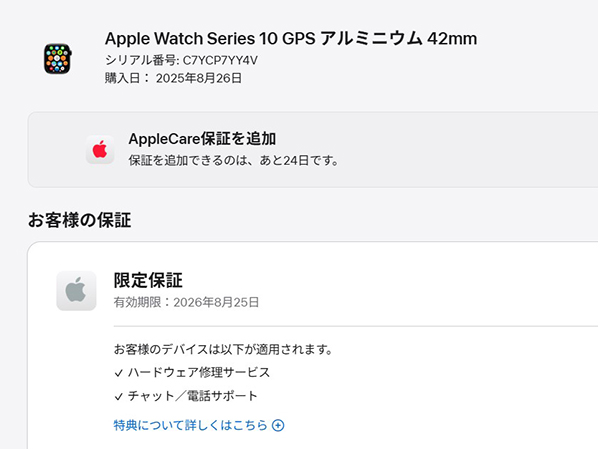Click the Apple Watch device thumbnail icon
Screen dimensions: 600x450
pos(57,59)
